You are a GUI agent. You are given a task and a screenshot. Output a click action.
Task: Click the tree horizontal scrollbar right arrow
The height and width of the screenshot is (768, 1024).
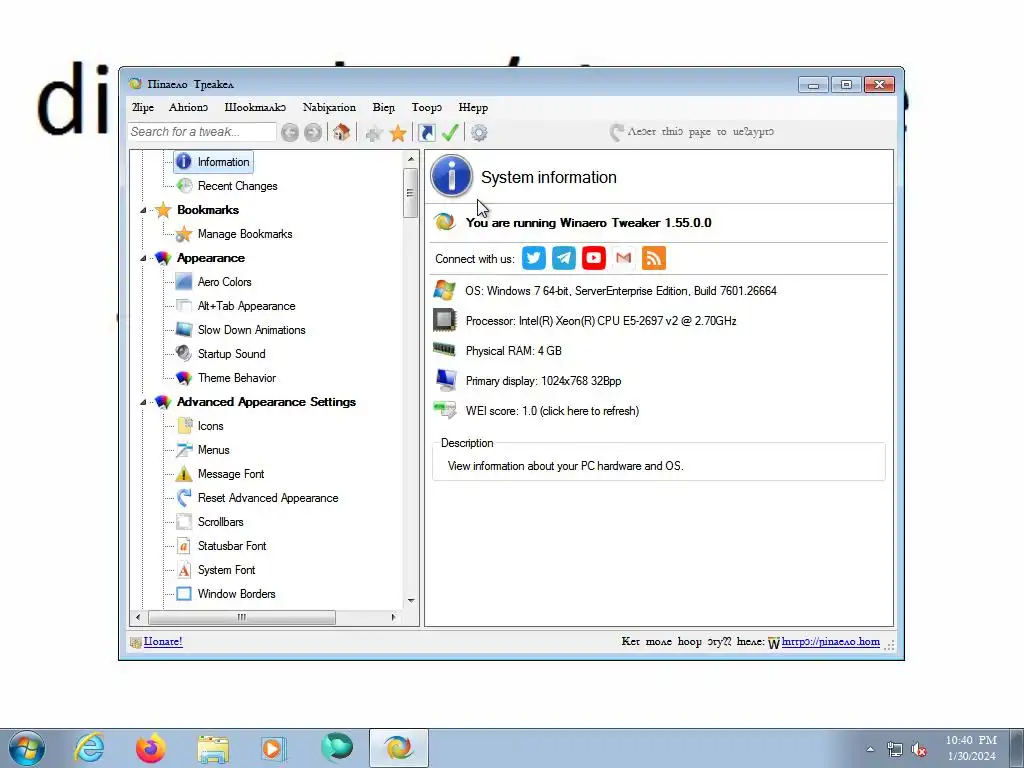(x=393, y=617)
